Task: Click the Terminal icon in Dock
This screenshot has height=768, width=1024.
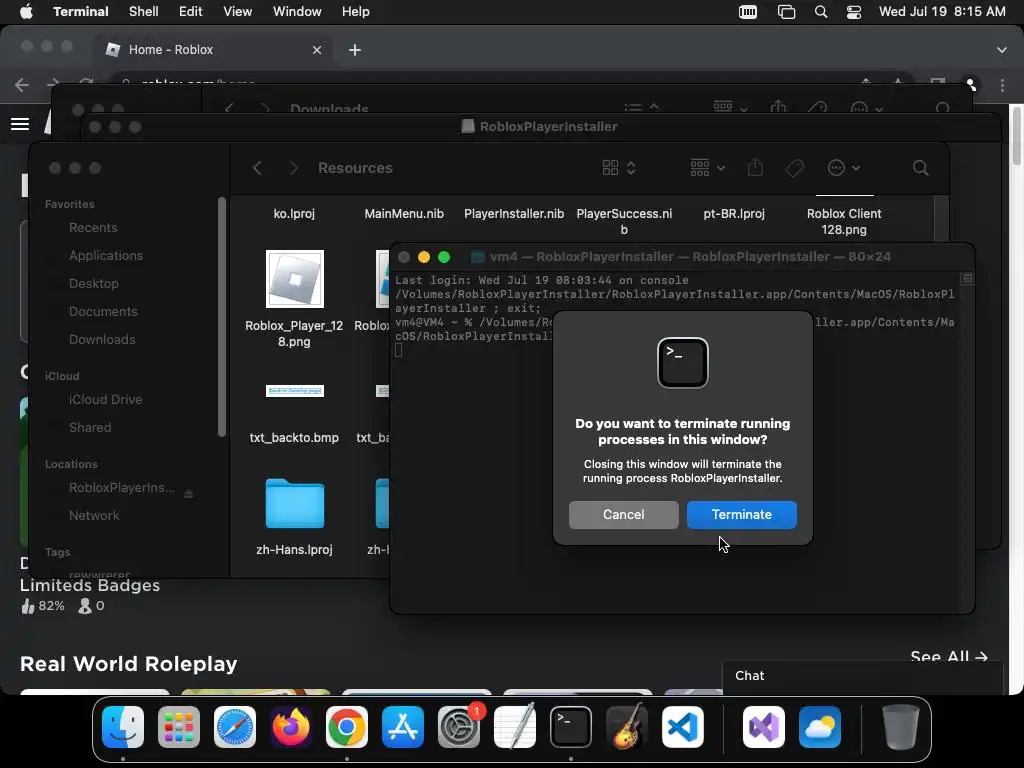Action: pos(571,727)
